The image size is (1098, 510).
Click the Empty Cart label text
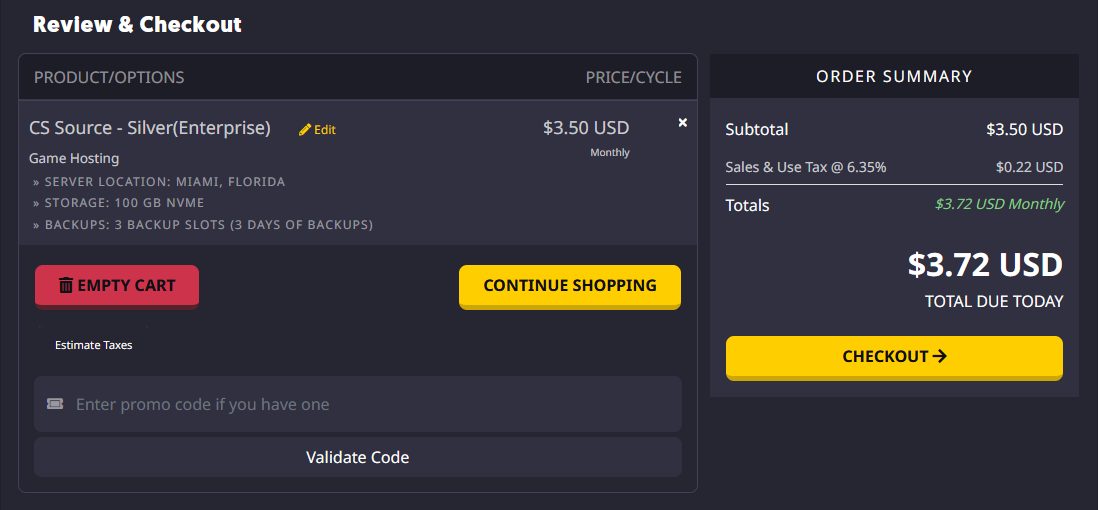coord(126,286)
